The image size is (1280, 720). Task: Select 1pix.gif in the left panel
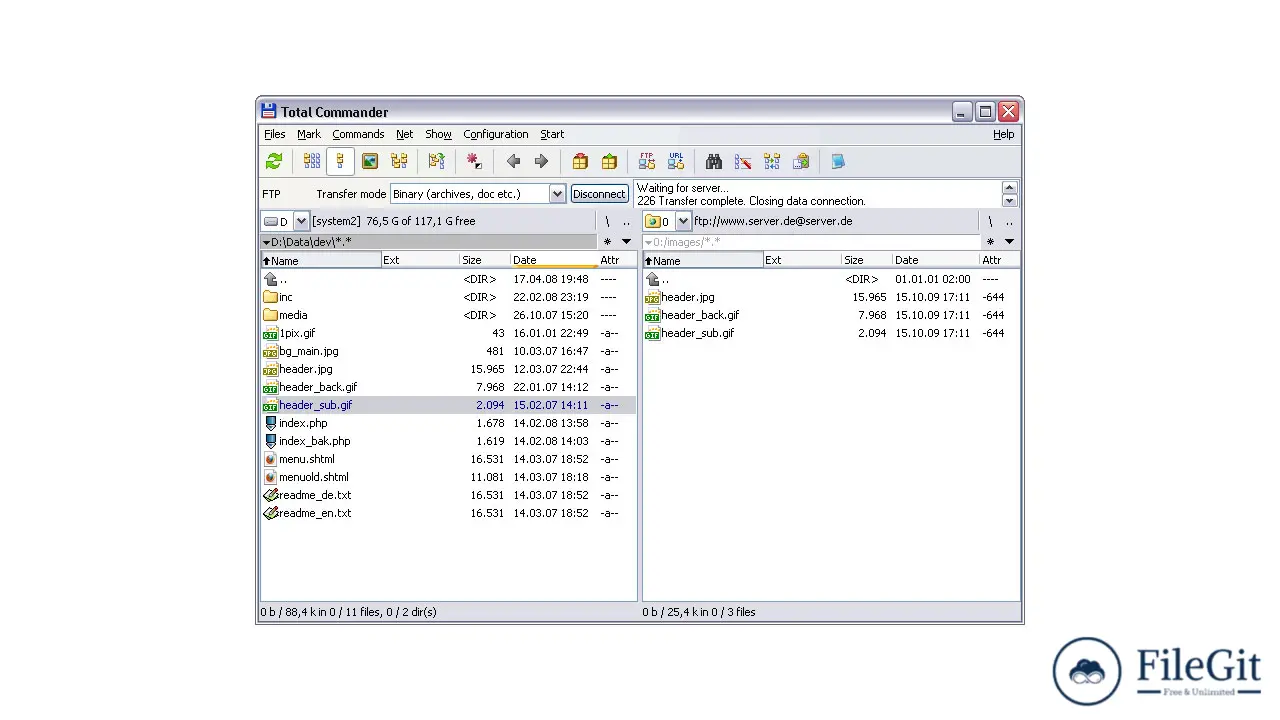(447, 333)
